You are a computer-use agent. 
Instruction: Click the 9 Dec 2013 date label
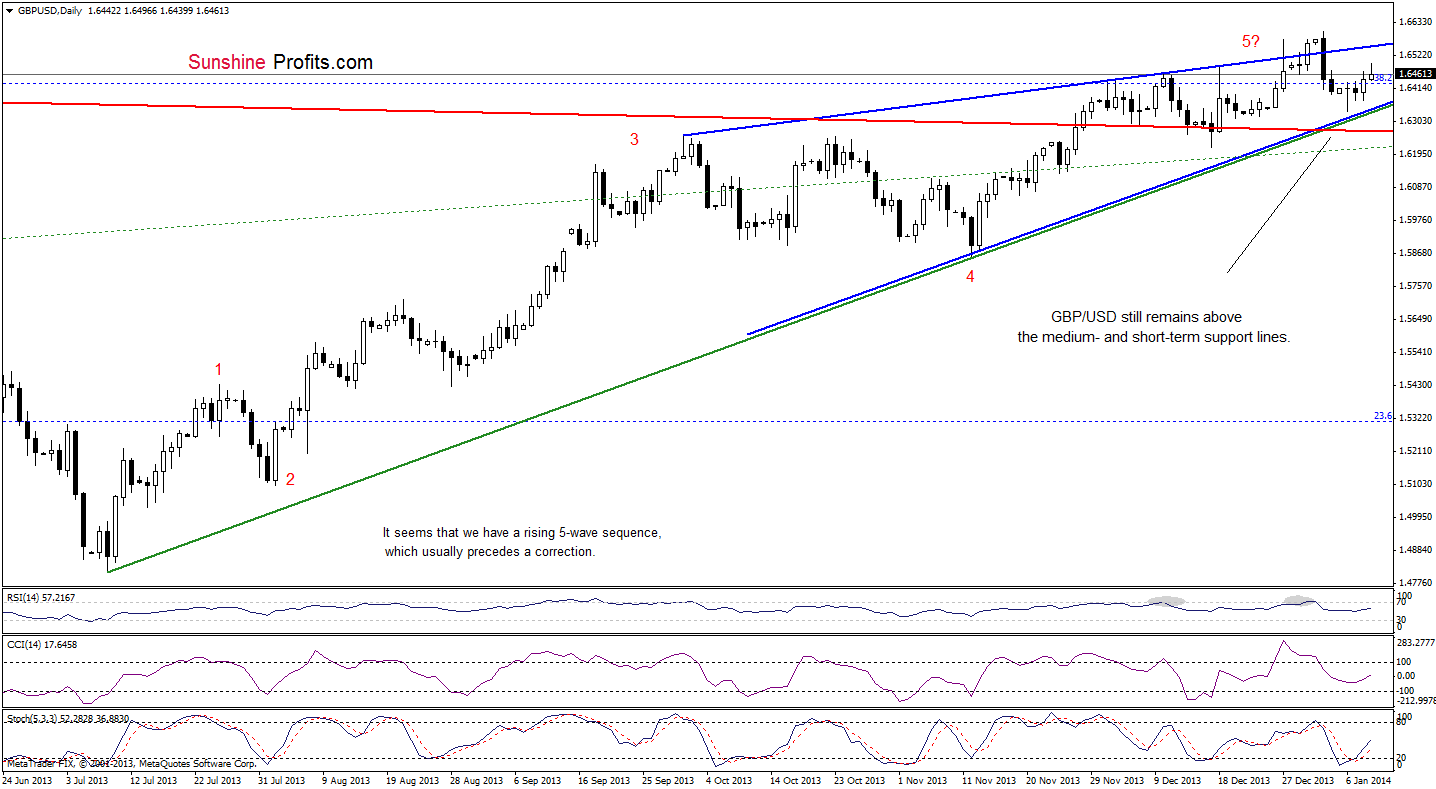click(1177, 779)
